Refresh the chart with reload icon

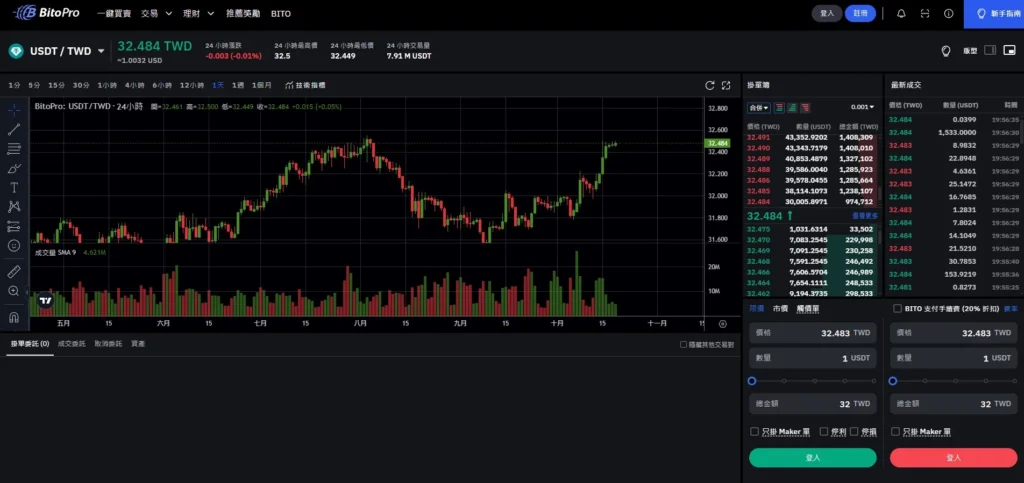pyautogui.click(x=710, y=86)
